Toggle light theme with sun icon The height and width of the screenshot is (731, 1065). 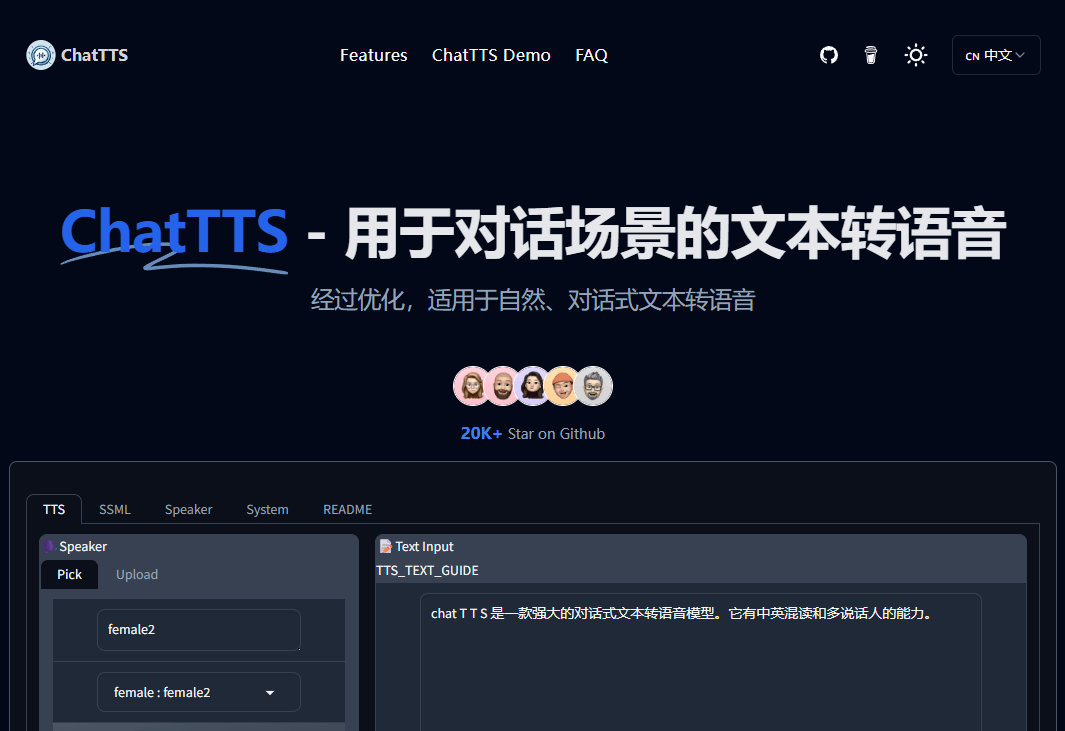point(916,55)
